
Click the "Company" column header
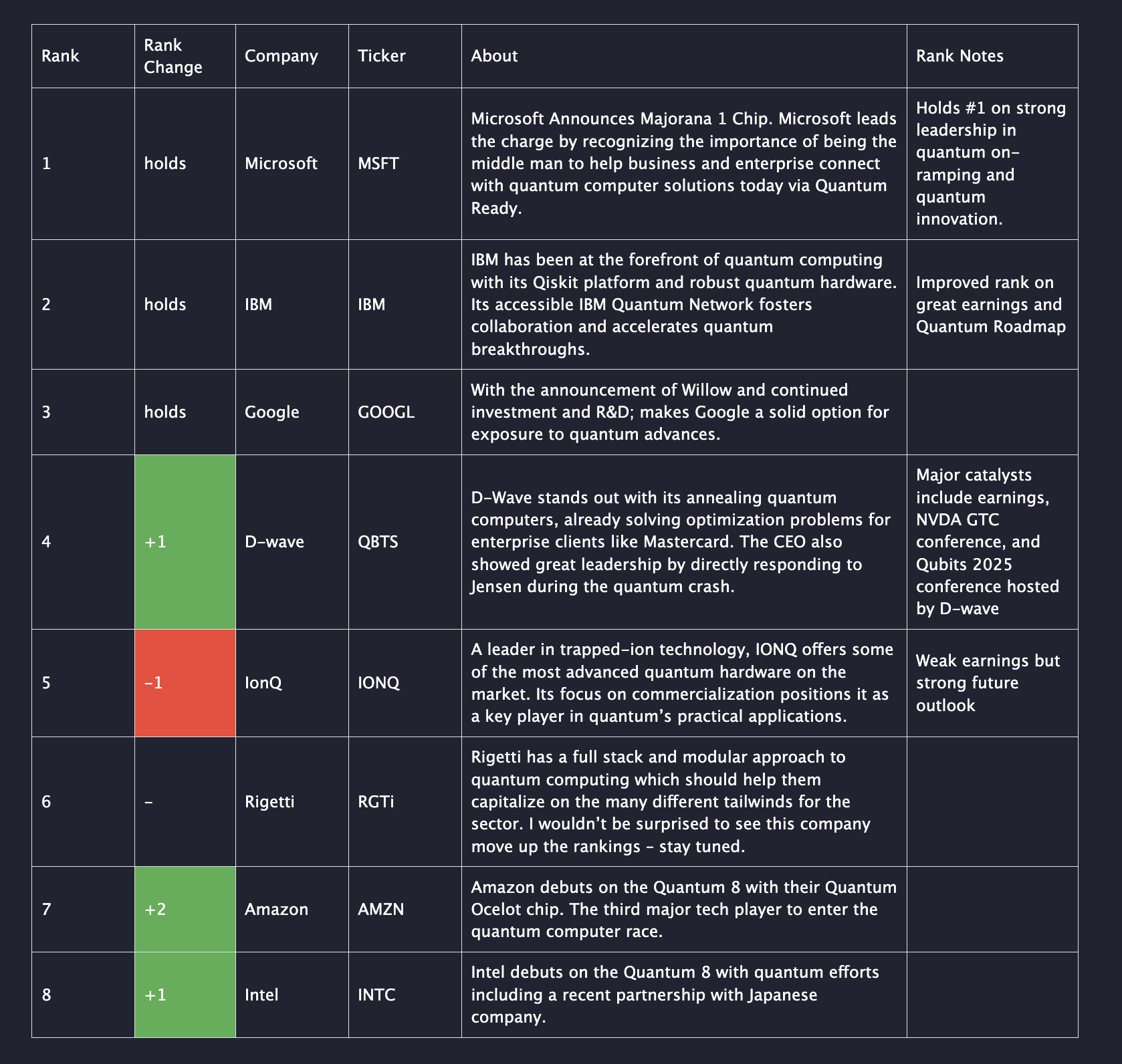click(x=281, y=56)
